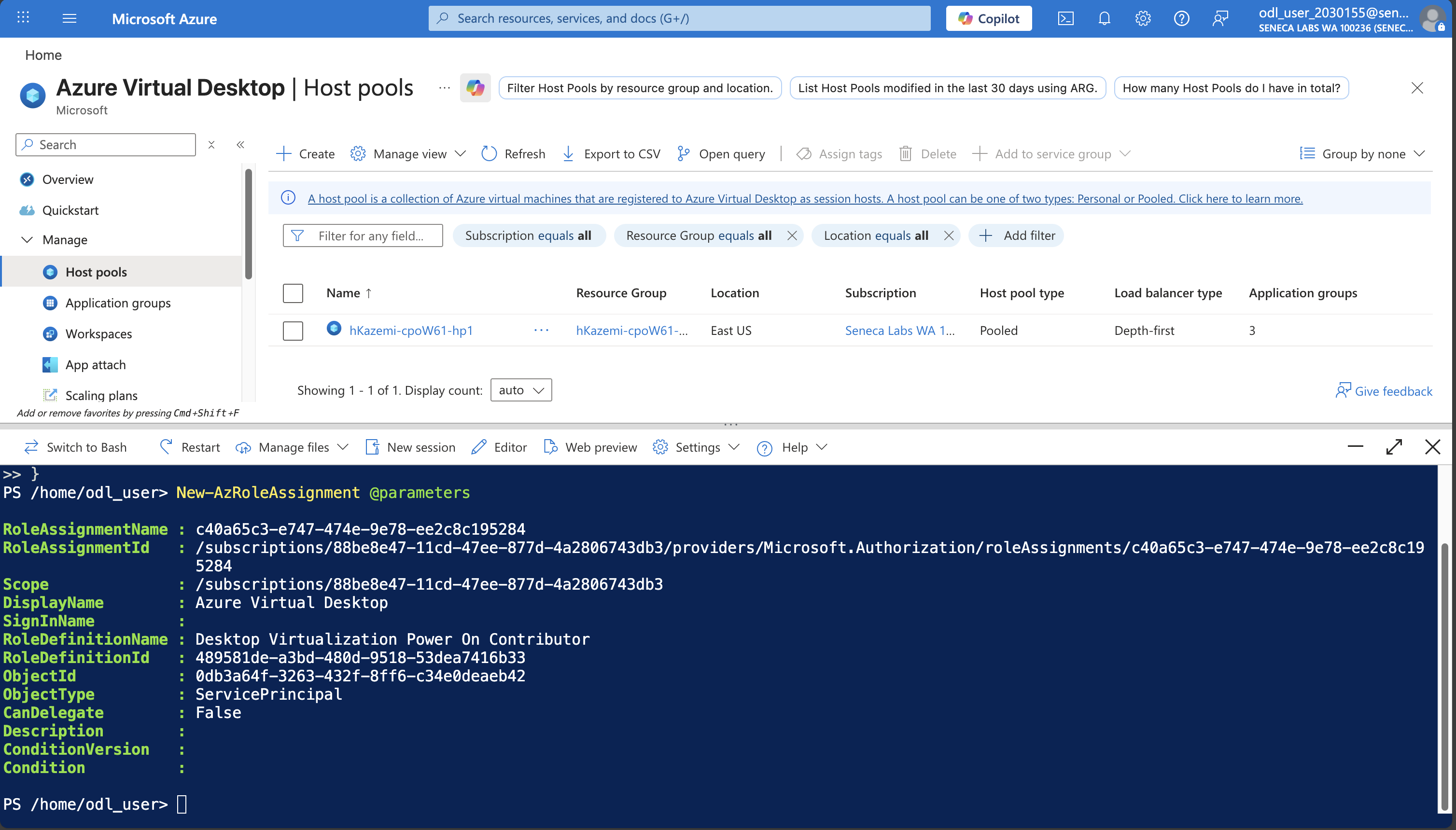Open Add to service group dropdown

coord(1051,154)
